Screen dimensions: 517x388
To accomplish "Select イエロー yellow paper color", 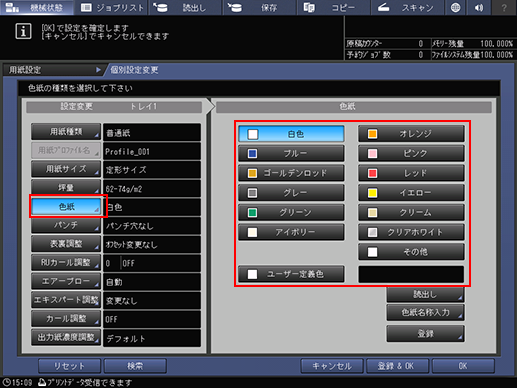I will coord(411,193).
